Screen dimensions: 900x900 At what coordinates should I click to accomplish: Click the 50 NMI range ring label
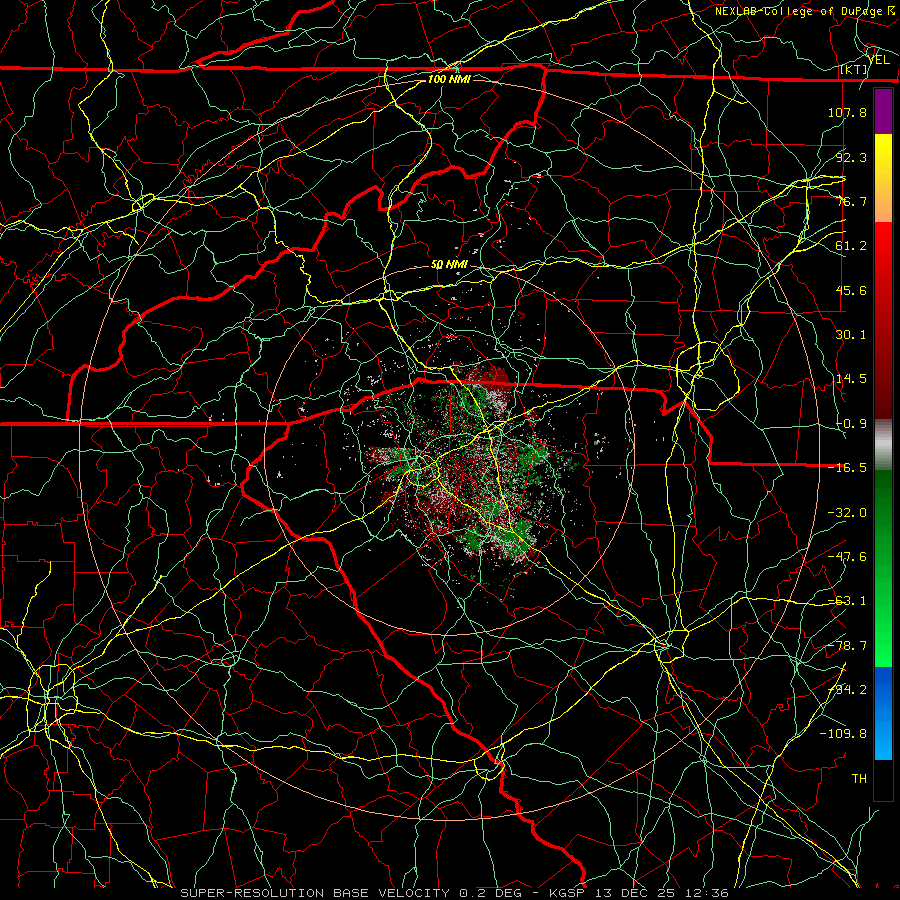point(449,265)
